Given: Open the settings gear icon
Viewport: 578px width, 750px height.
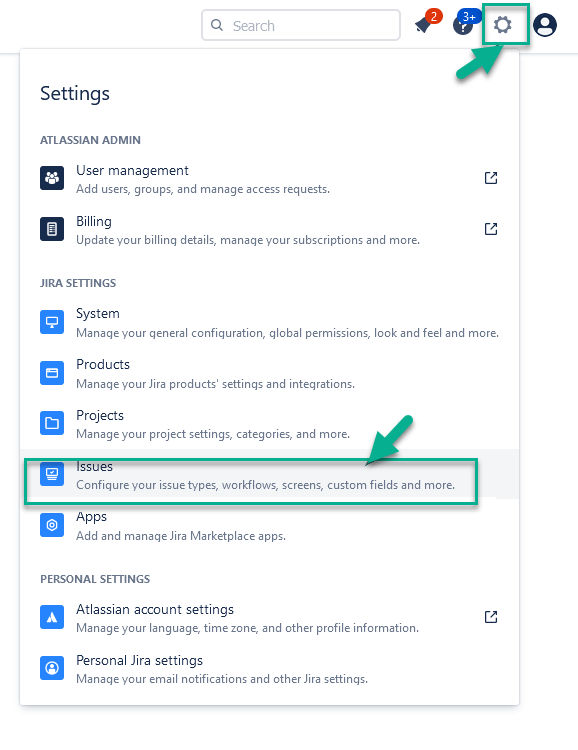Looking at the screenshot, I should tap(502, 24).
